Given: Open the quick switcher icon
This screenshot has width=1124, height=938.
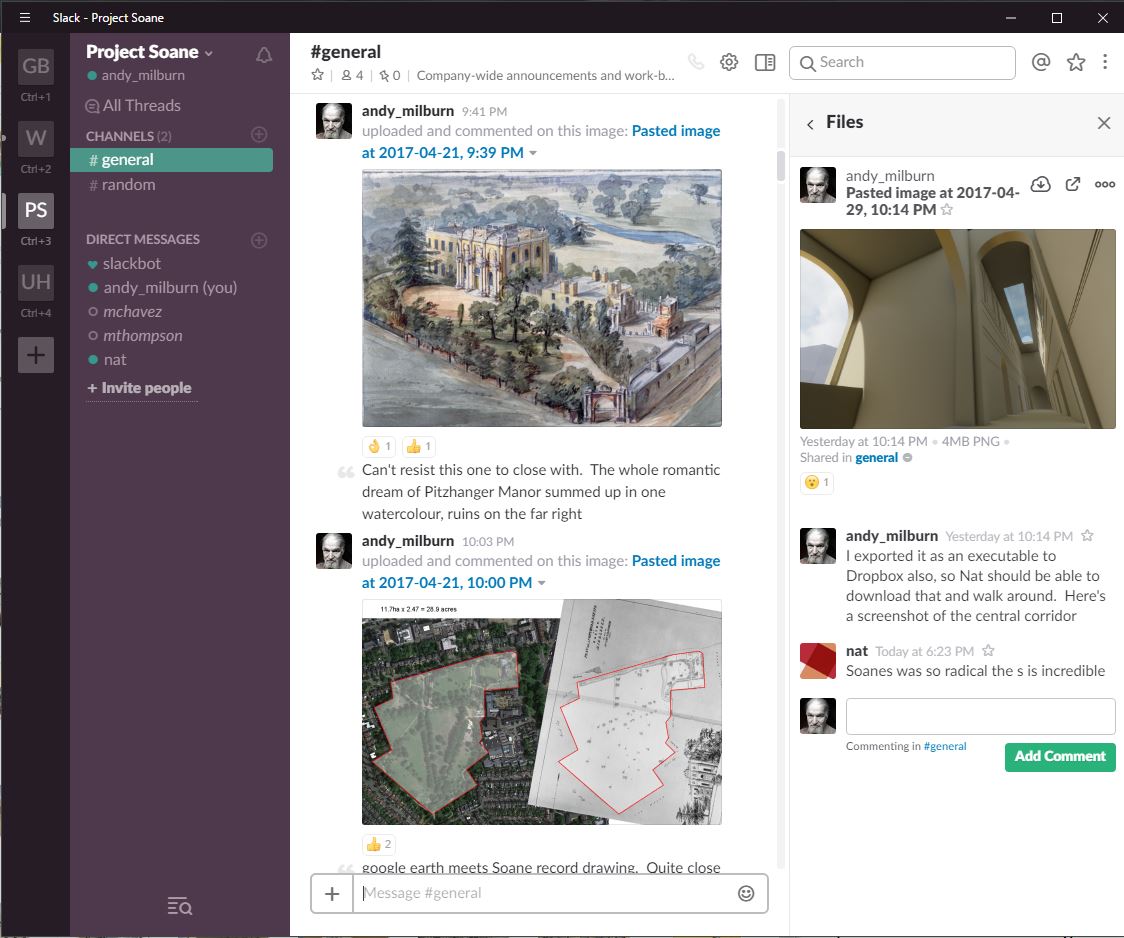Looking at the screenshot, I should click(179, 906).
